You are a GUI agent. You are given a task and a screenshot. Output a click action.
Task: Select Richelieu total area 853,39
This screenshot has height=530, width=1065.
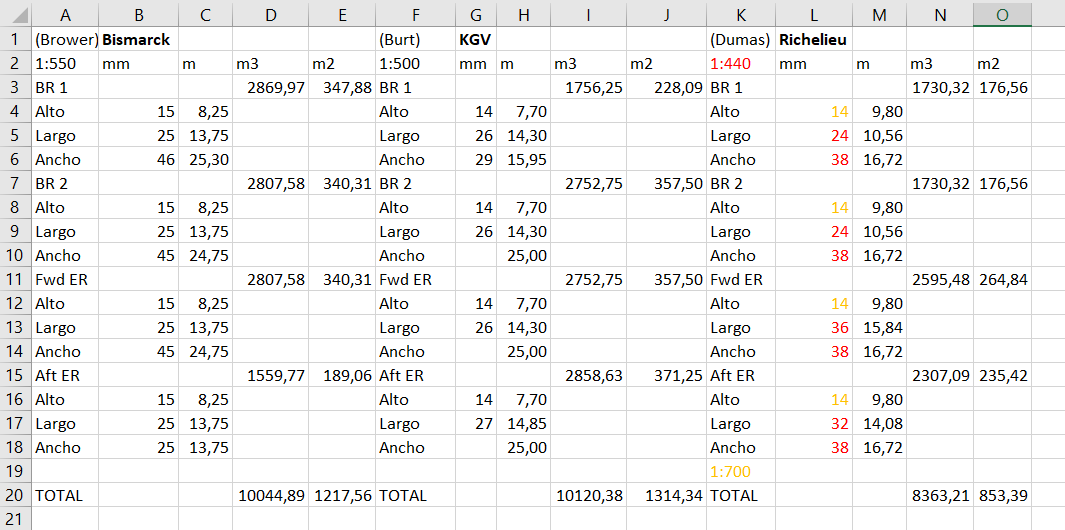[x=1002, y=495]
